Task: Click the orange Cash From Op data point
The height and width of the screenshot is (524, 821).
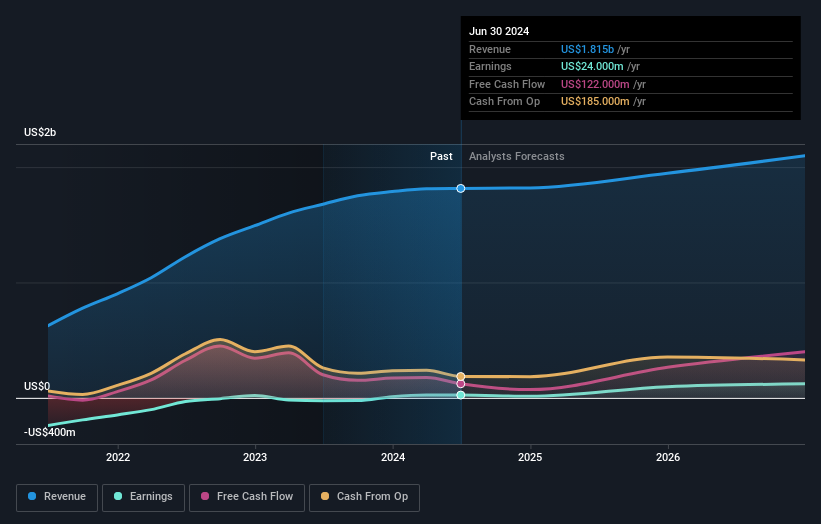Action: click(x=460, y=376)
